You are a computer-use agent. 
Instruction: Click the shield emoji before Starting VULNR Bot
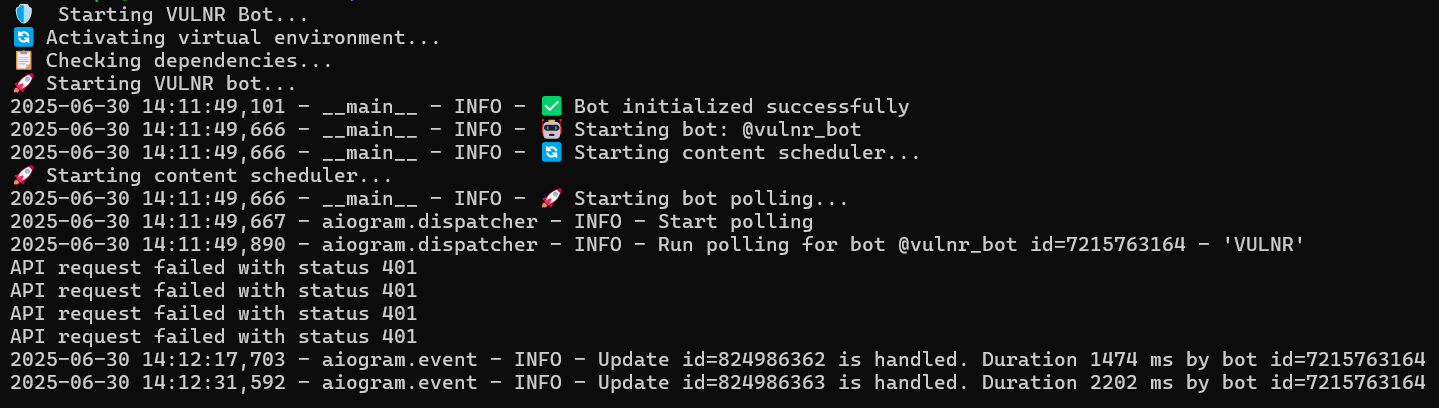tap(23, 15)
